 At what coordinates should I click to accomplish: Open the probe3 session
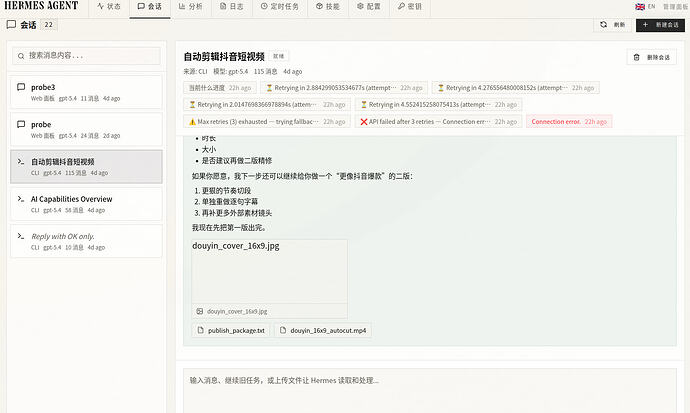coord(86,92)
